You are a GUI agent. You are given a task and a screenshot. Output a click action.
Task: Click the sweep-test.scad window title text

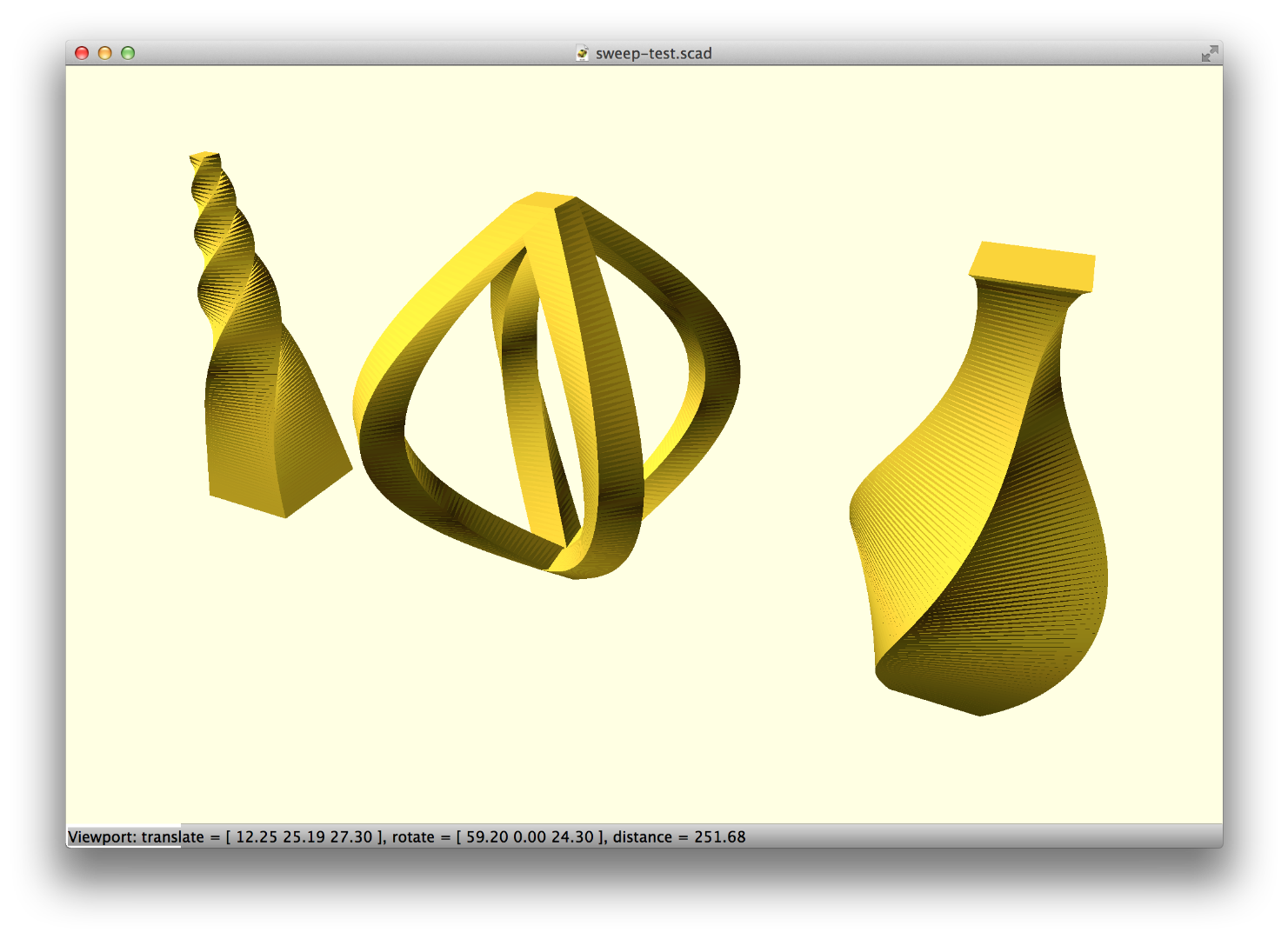point(654,53)
